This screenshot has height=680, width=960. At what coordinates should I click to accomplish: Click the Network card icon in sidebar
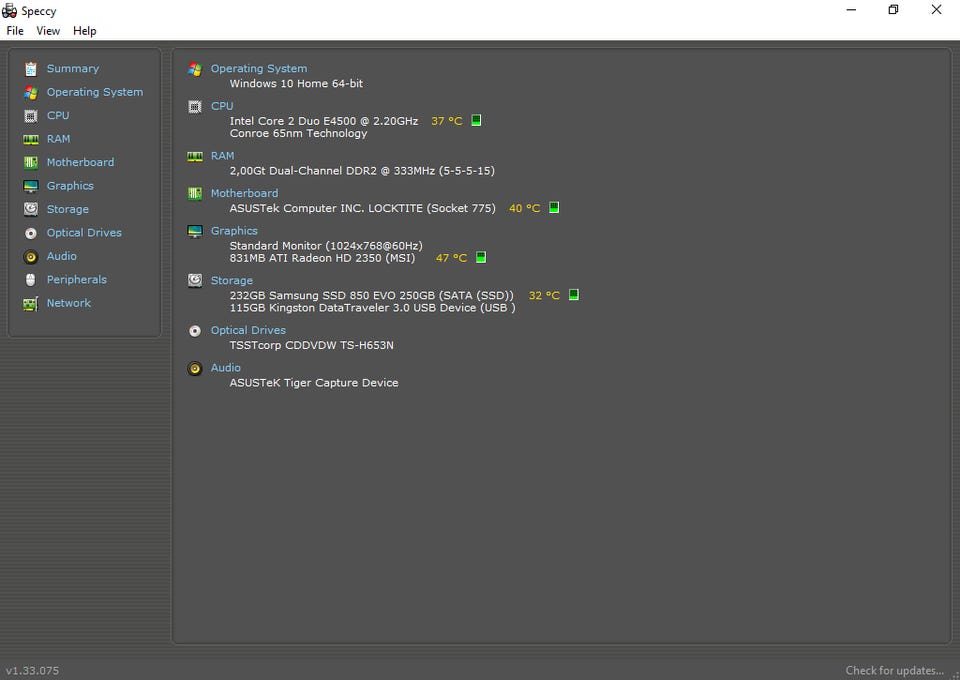tap(31, 304)
